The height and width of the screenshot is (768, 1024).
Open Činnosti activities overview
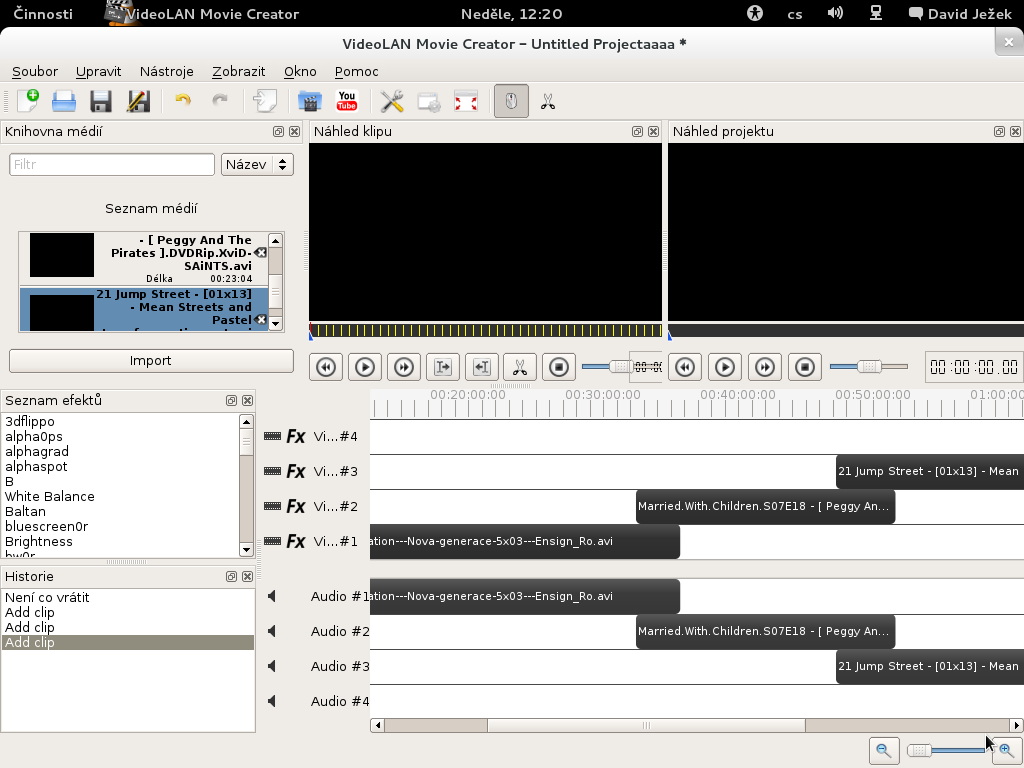[43, 14]
